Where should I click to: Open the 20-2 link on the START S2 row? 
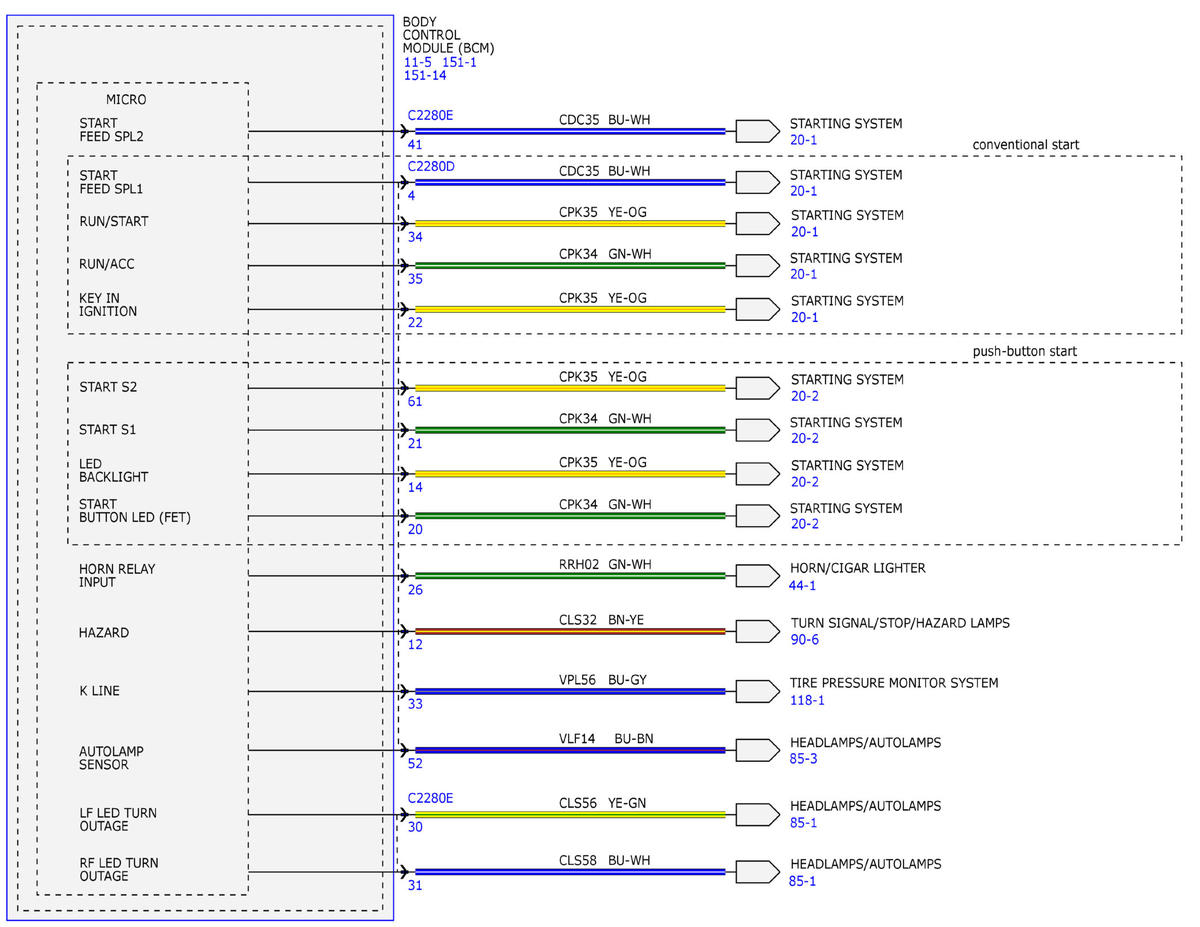[805, 396]
